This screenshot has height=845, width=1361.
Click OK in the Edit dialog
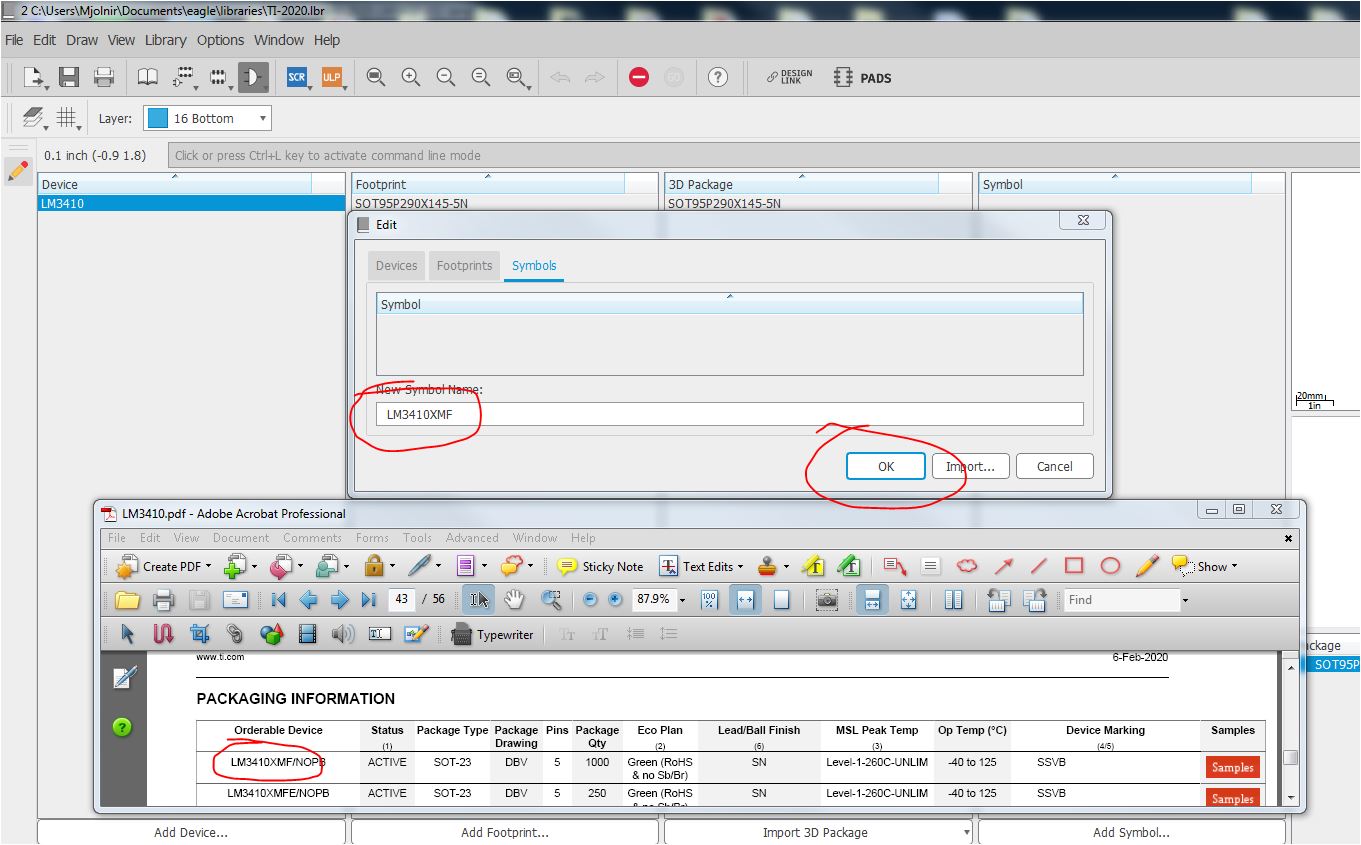point(886,466)
